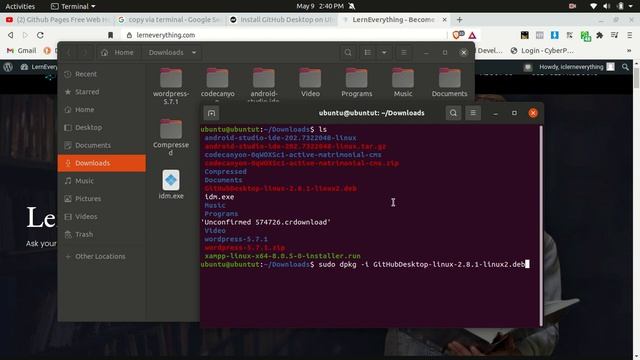Go back in the browser
The height and width of the screenshot is (360, 640).
11,35
